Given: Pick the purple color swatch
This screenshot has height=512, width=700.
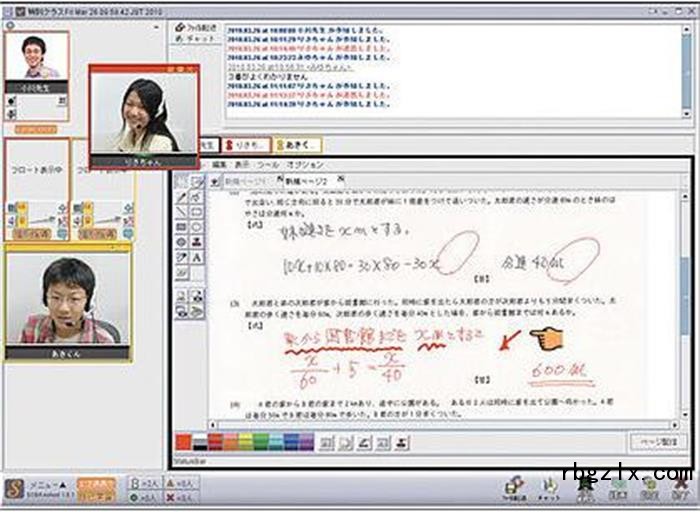Looking at the screenshot, I should [x=306, y=442].
